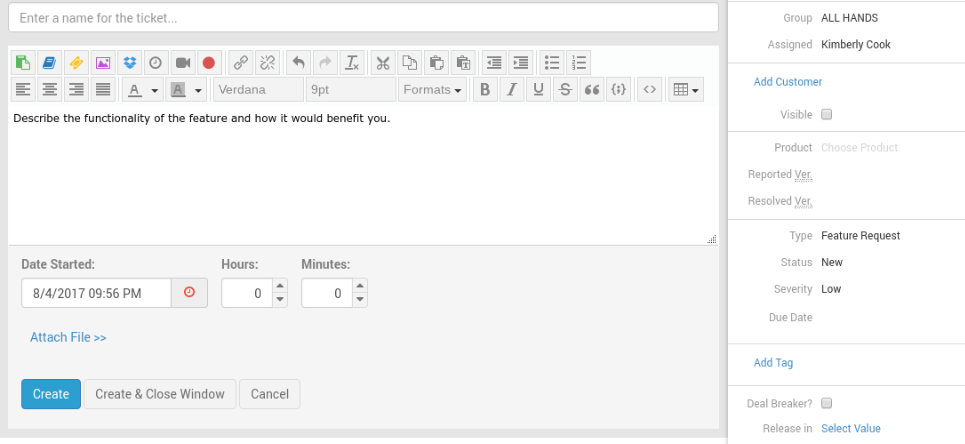Decrease the Minutes value with down arrow

click(360, 300)
